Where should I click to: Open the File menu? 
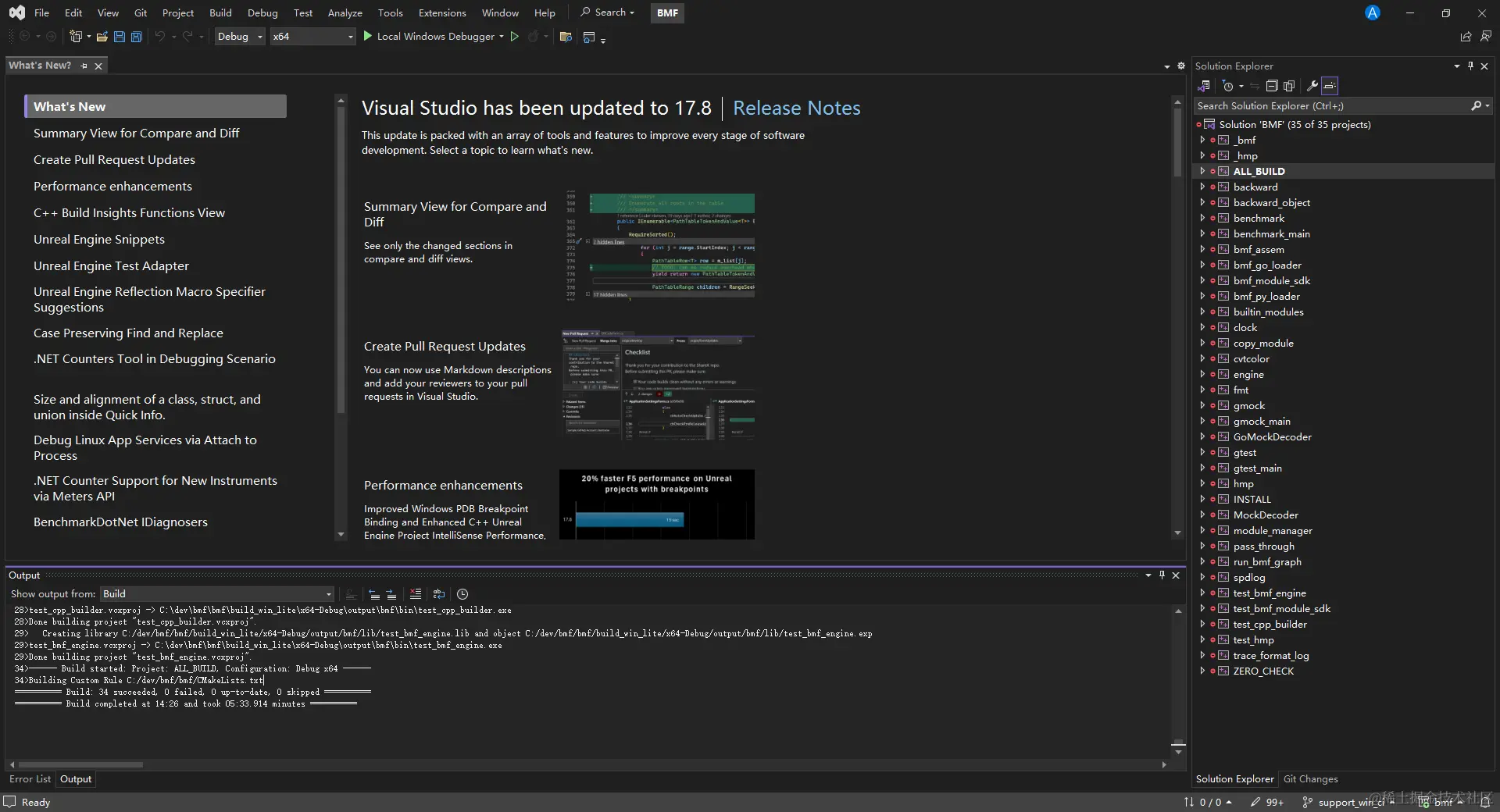pyautogui.click(x=41, y=12)
